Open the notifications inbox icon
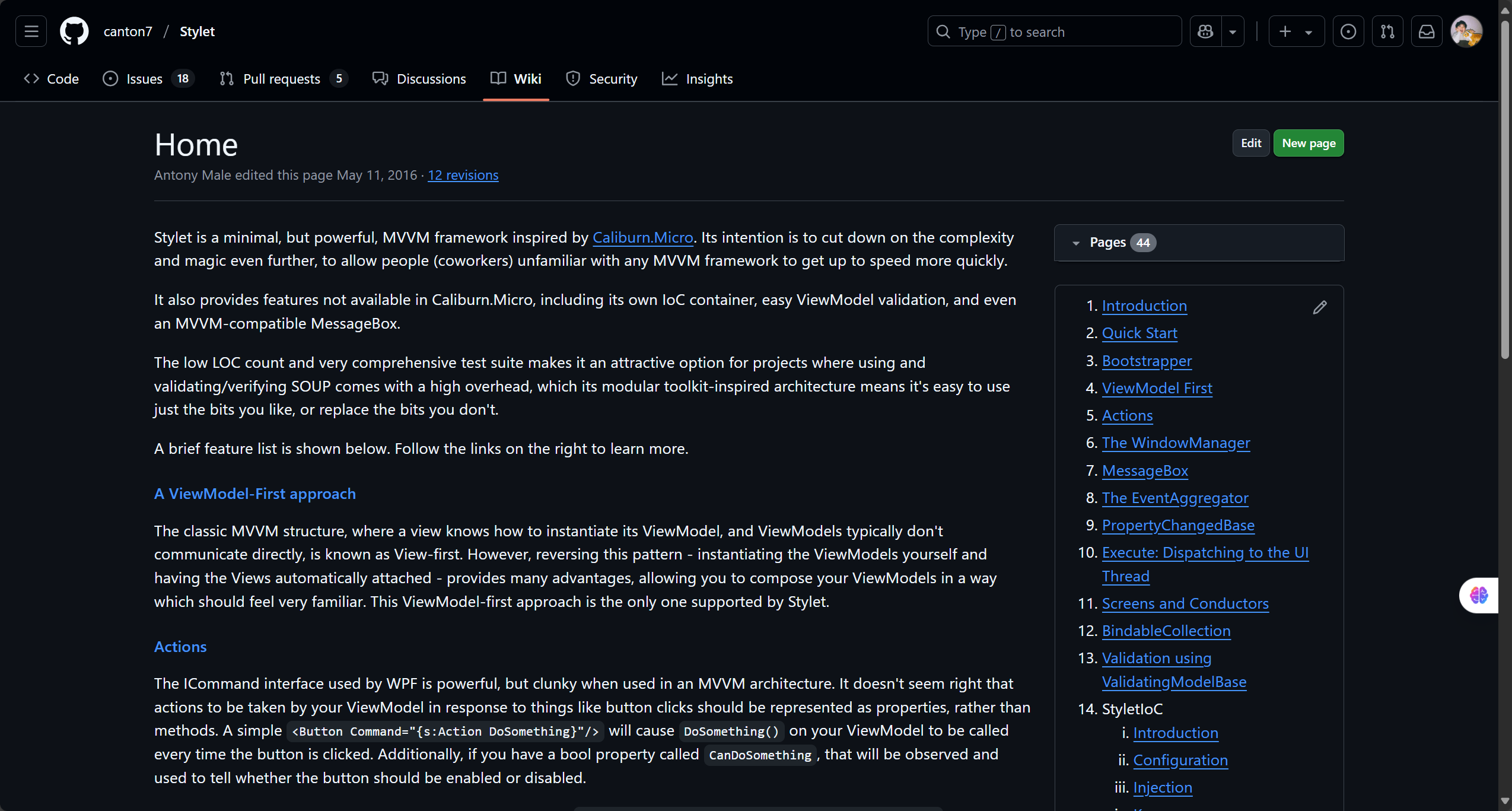This screenshot has height=811, width=1512. click(x=1427, y=31)
